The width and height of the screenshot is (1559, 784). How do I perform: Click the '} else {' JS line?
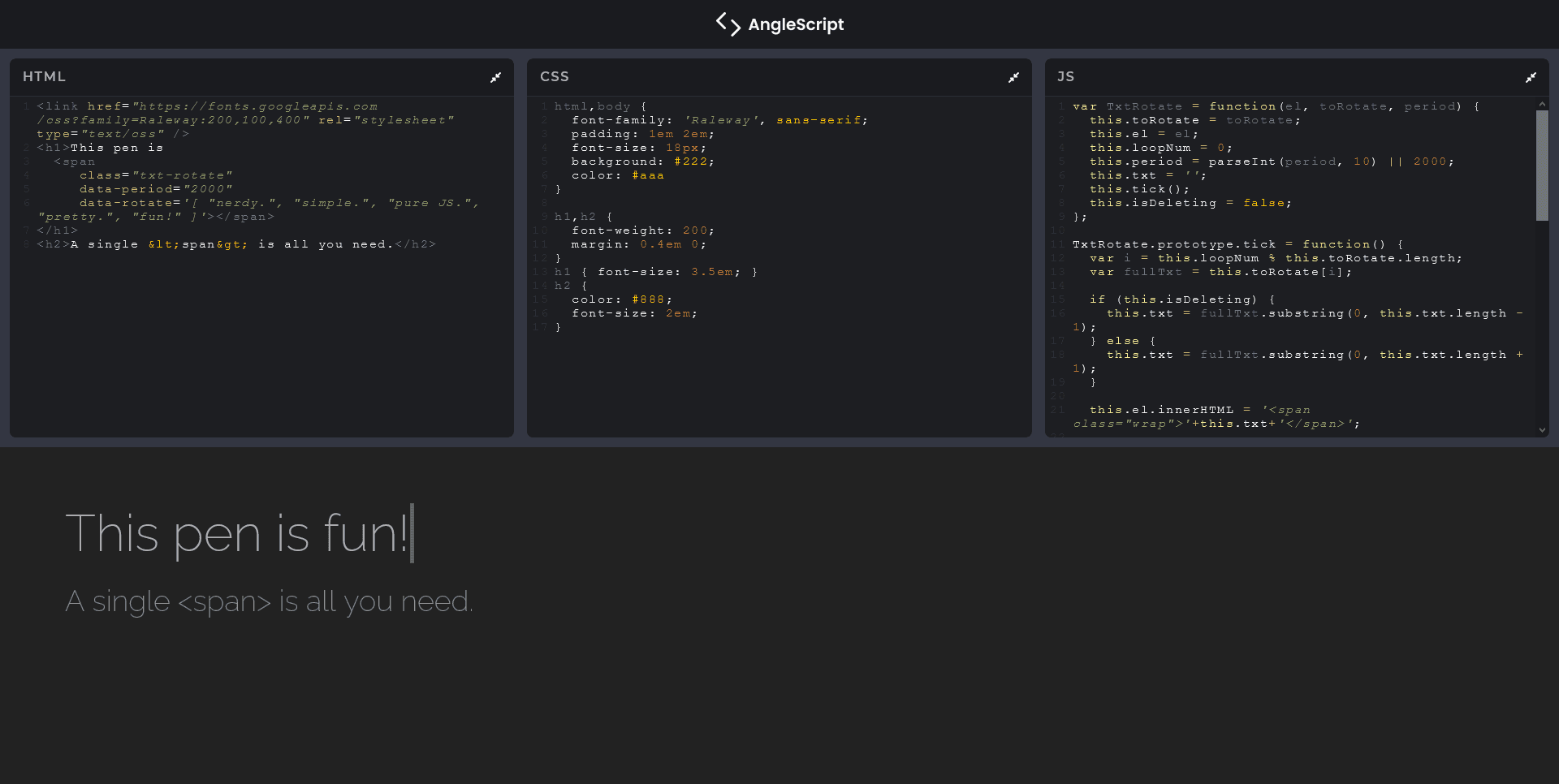point(1123,341)
